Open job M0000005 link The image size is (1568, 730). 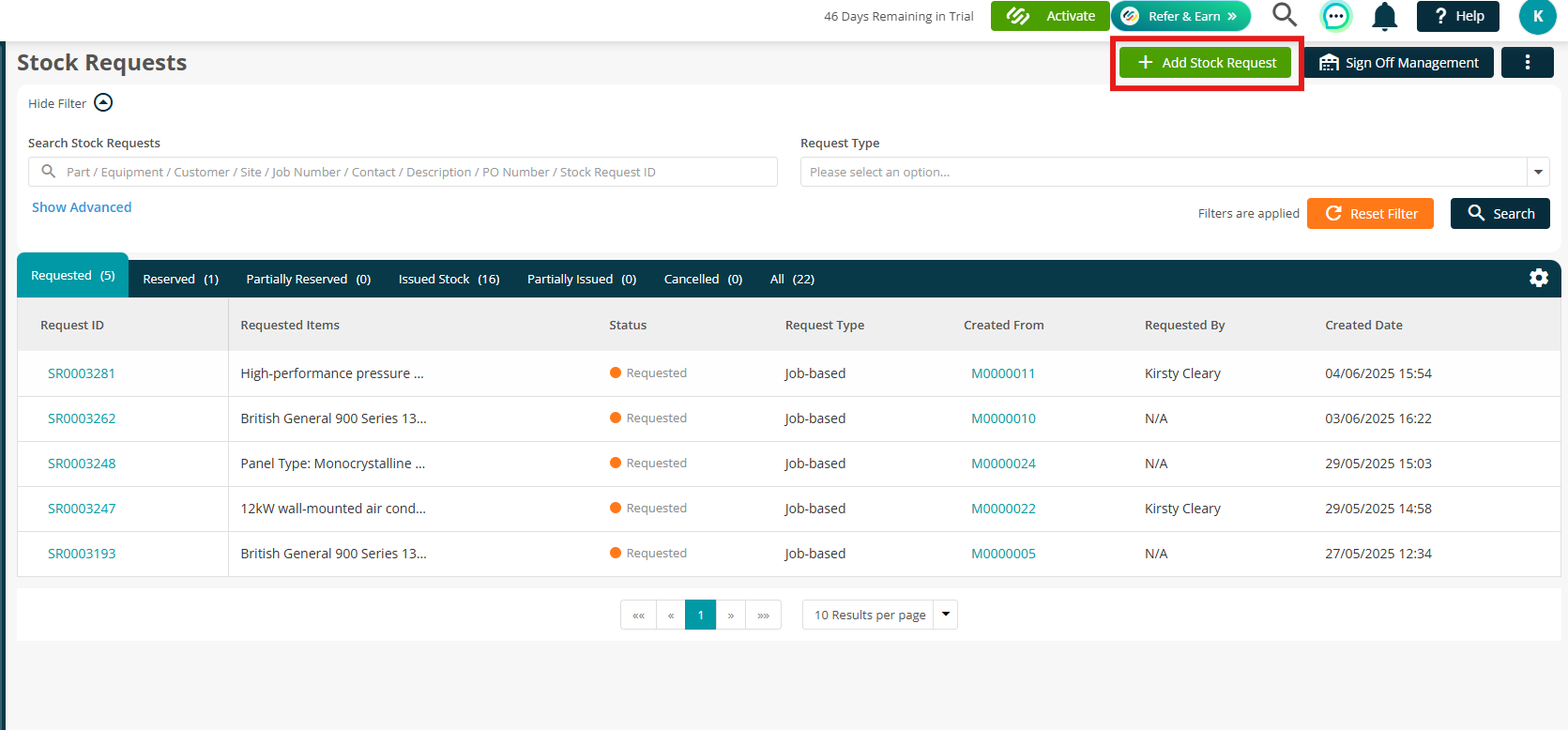tap(1003, 554)
